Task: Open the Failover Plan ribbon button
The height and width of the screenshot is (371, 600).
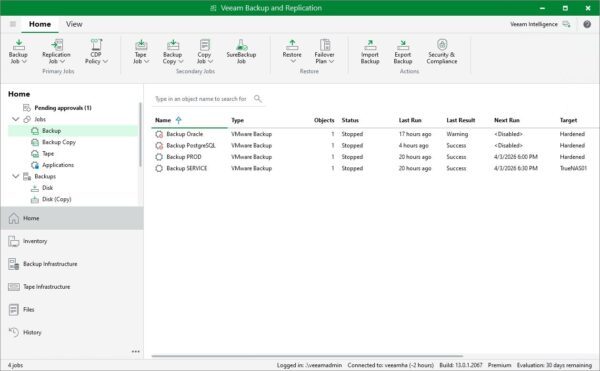Action: tap(324, 51)
